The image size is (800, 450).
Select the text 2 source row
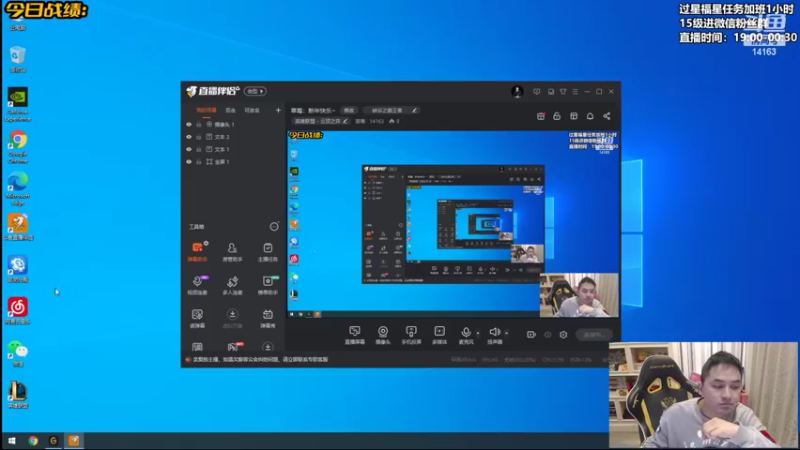(x=233, y=137)
